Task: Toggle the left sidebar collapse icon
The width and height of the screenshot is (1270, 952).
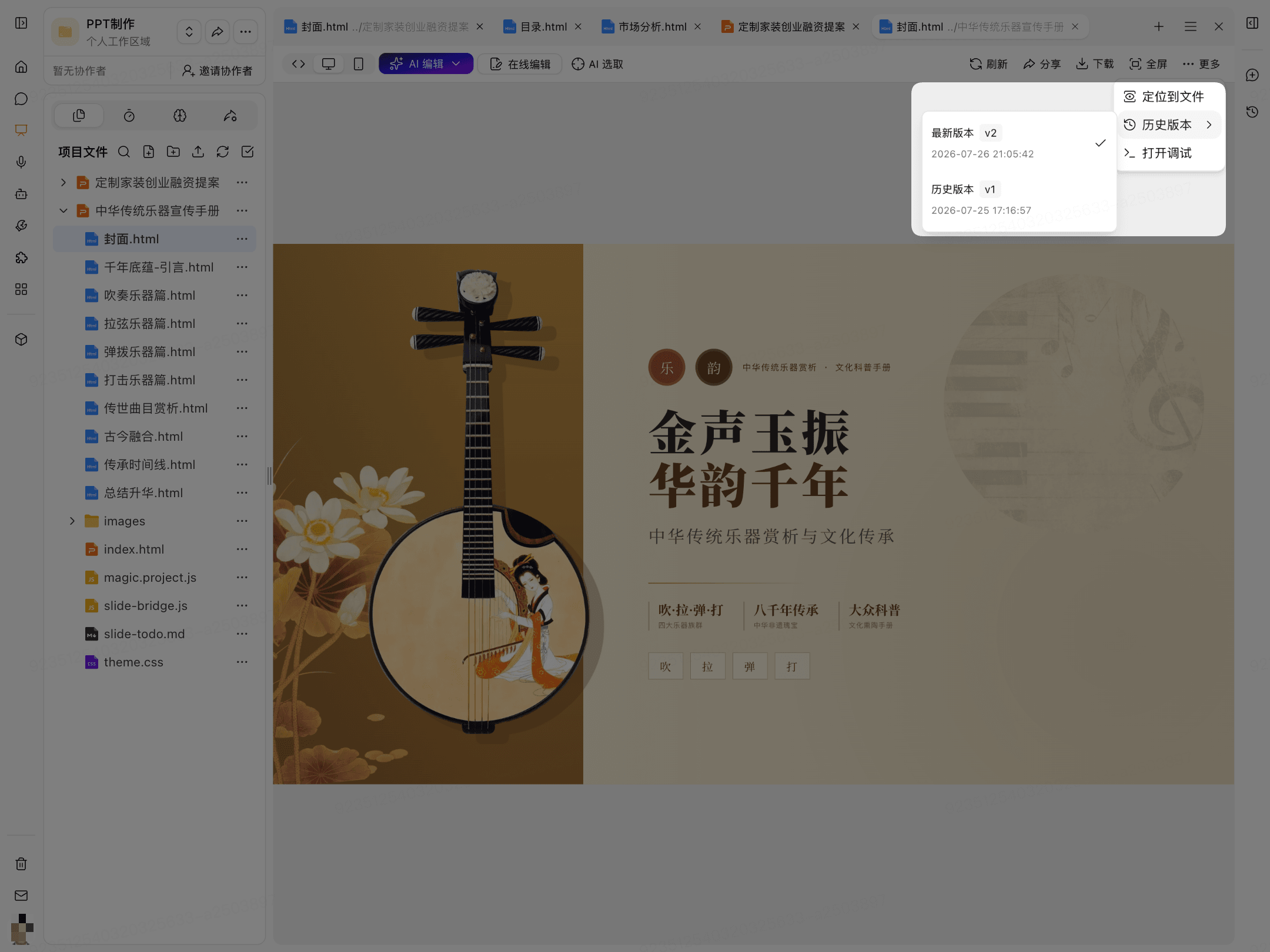Action: [x=21, y=23]
